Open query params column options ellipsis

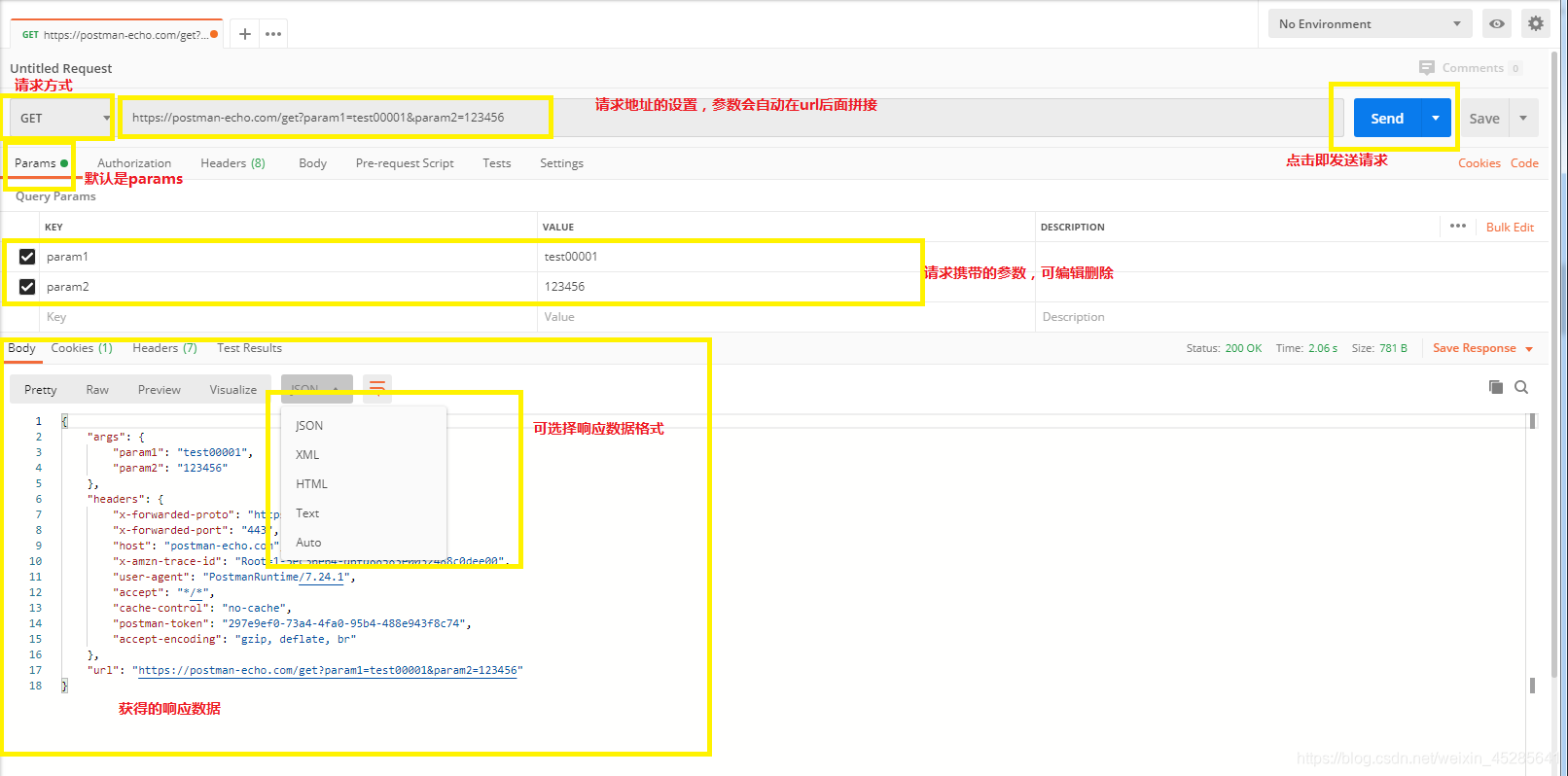pos(1458,226)
